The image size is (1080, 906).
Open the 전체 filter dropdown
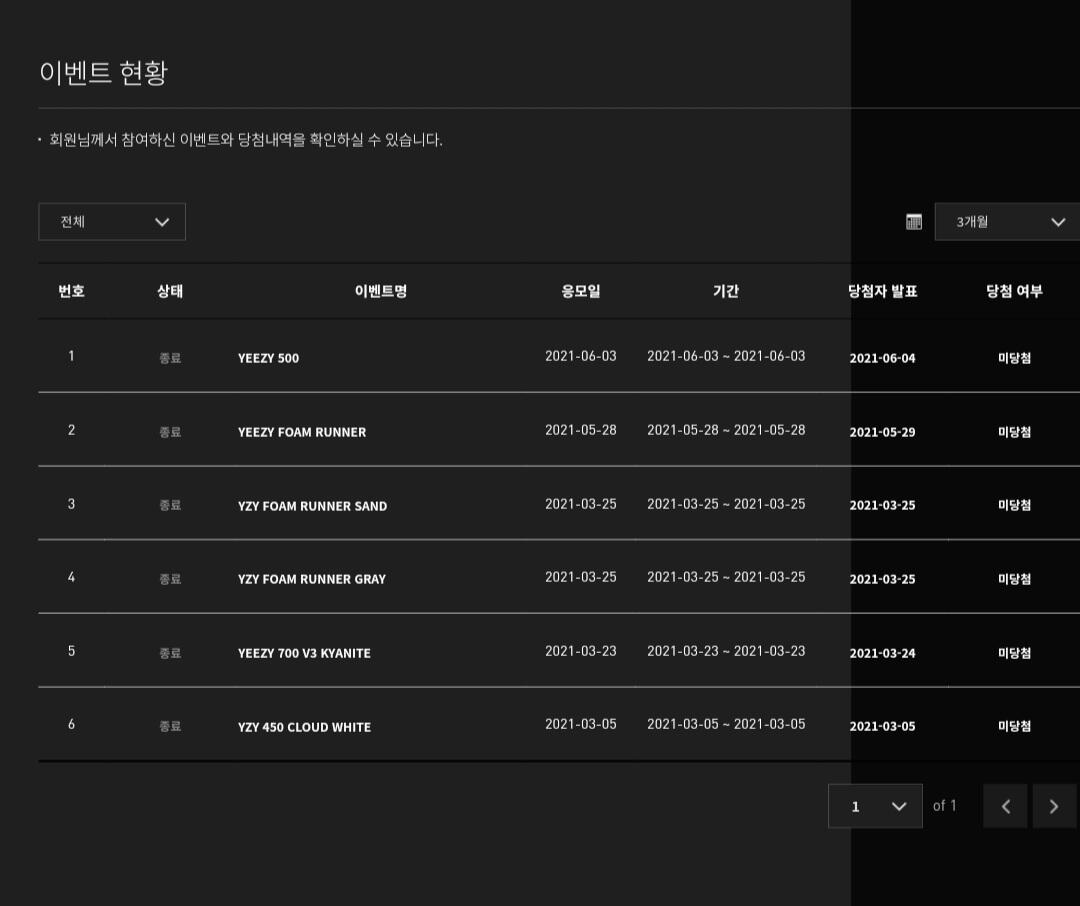[x=112, y=222]
